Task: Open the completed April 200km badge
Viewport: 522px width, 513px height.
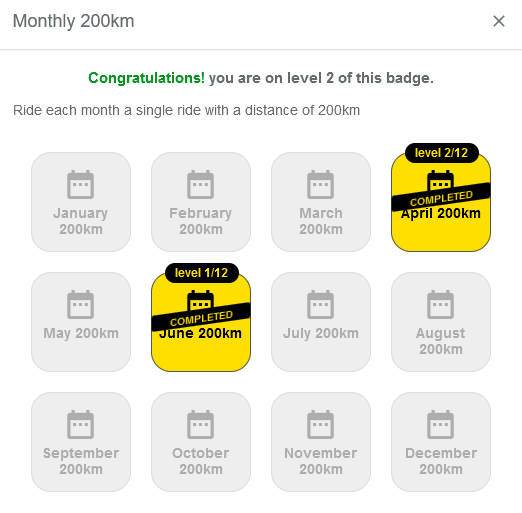Action: [x=441, y=202]
